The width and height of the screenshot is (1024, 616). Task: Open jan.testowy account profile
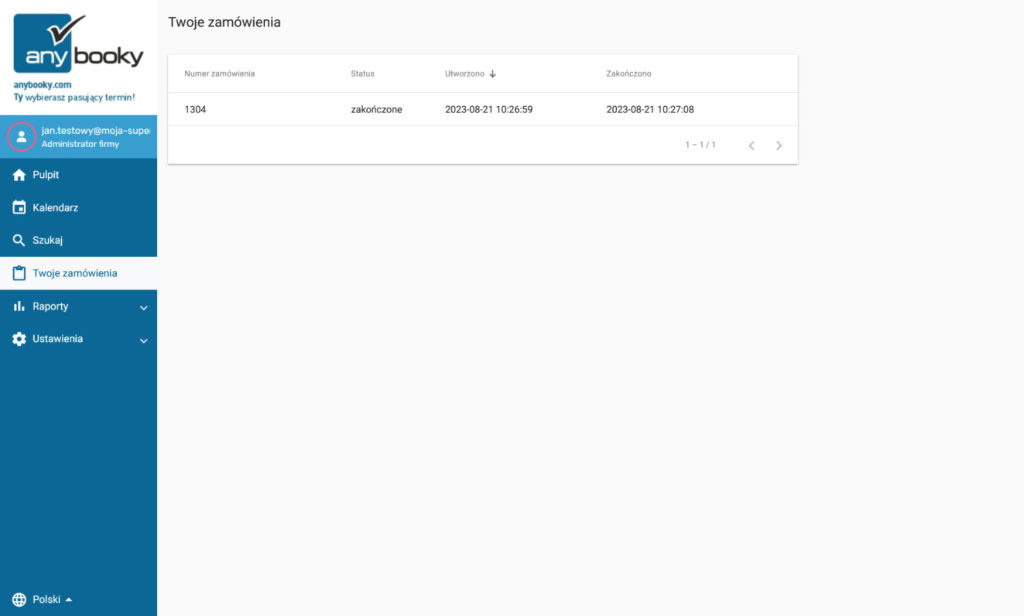click(78, 137)
